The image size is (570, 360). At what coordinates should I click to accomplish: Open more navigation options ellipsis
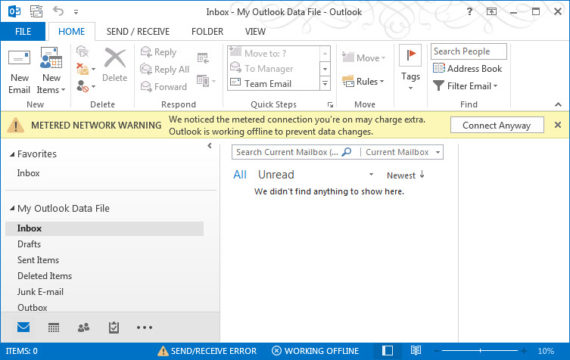[x=144, y=328]
